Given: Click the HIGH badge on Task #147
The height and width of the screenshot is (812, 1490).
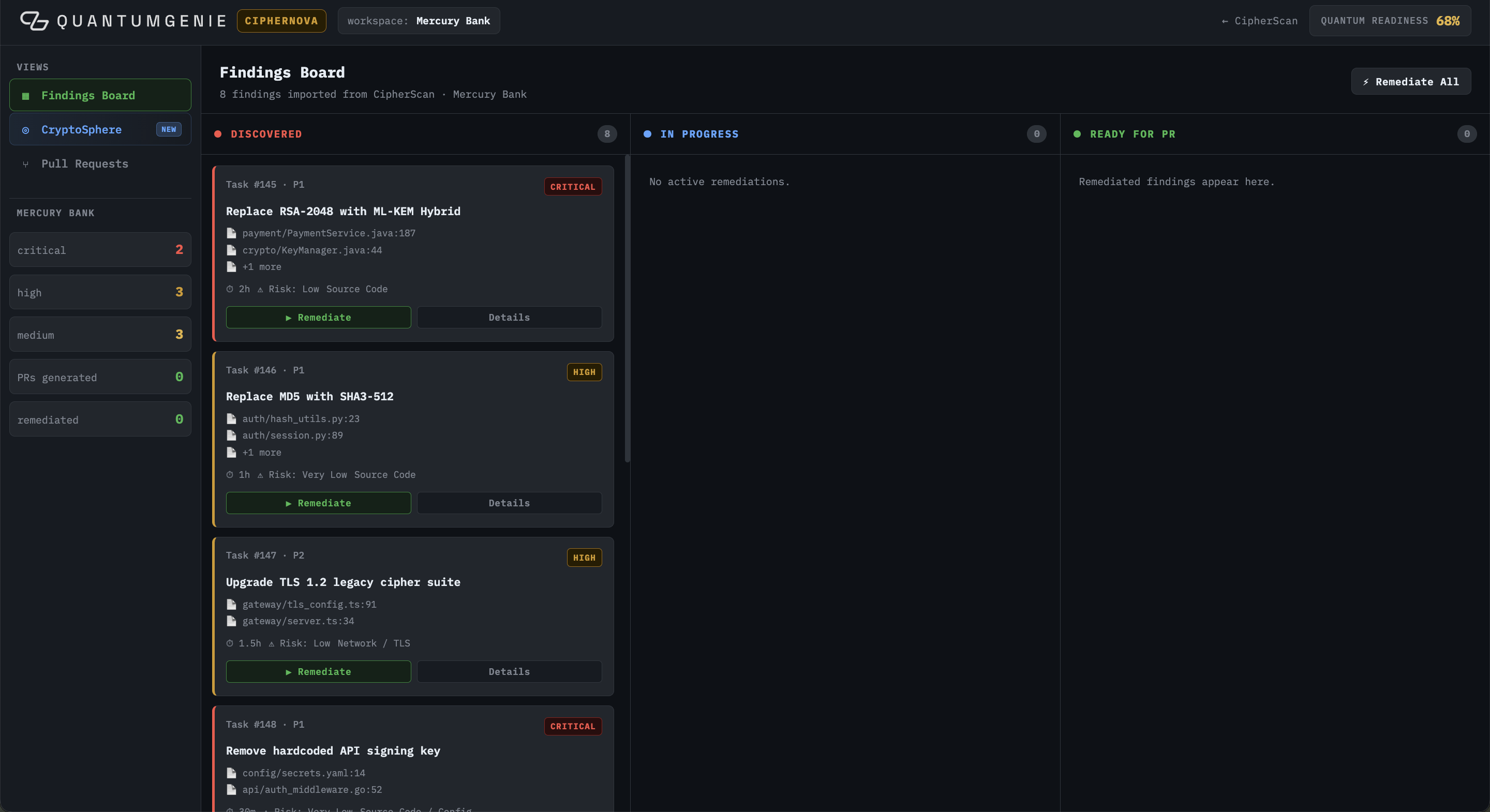Looking at the screenshot, I should pyautogui.click(x=584, y=558).
